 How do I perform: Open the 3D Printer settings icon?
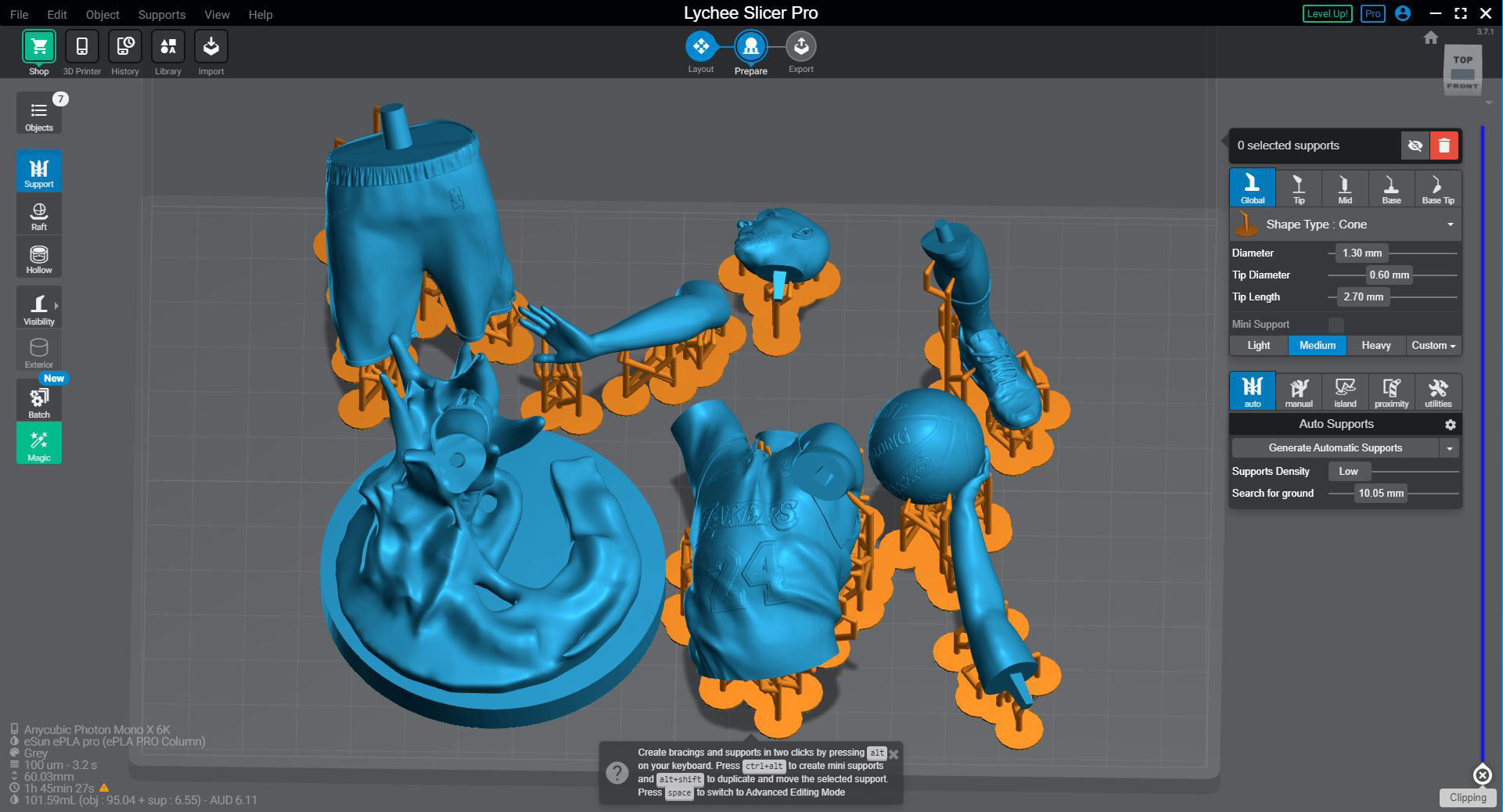[x=81, y=47]
